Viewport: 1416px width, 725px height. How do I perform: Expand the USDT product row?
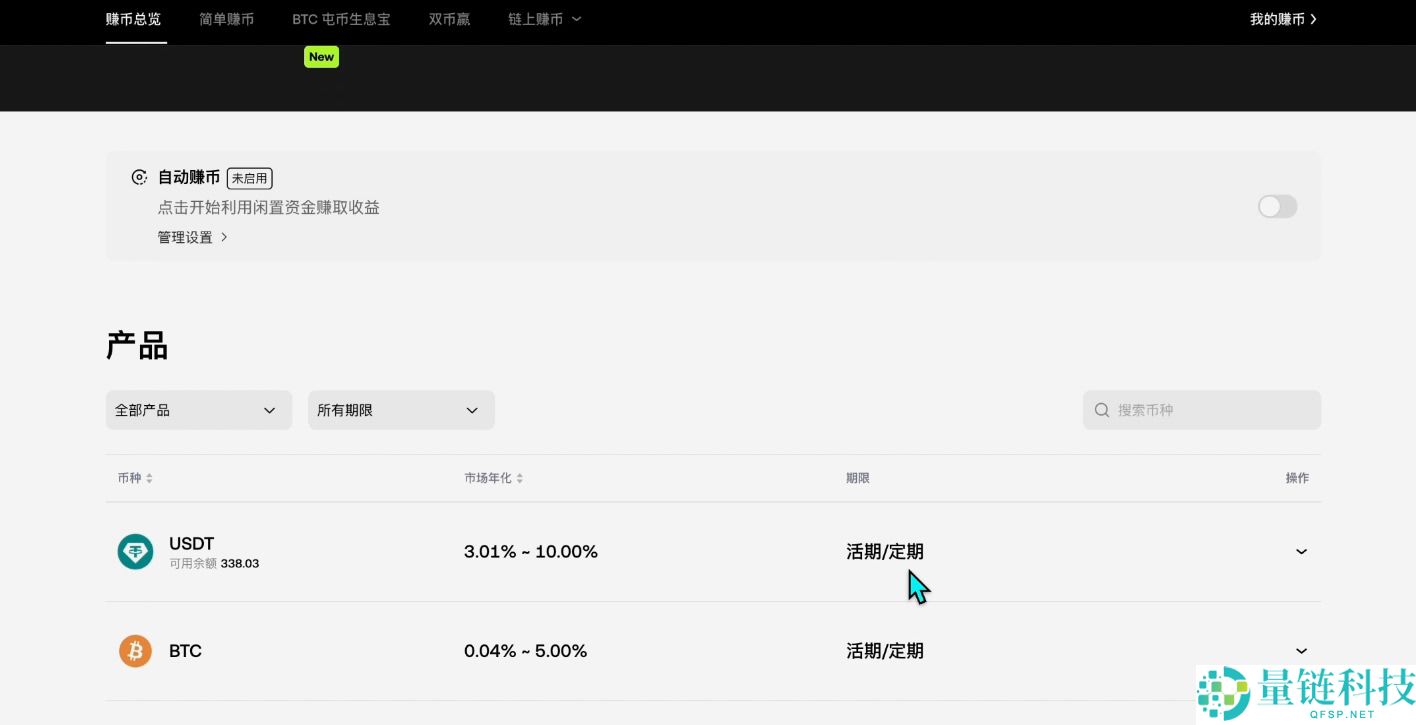pos(1301,551)
